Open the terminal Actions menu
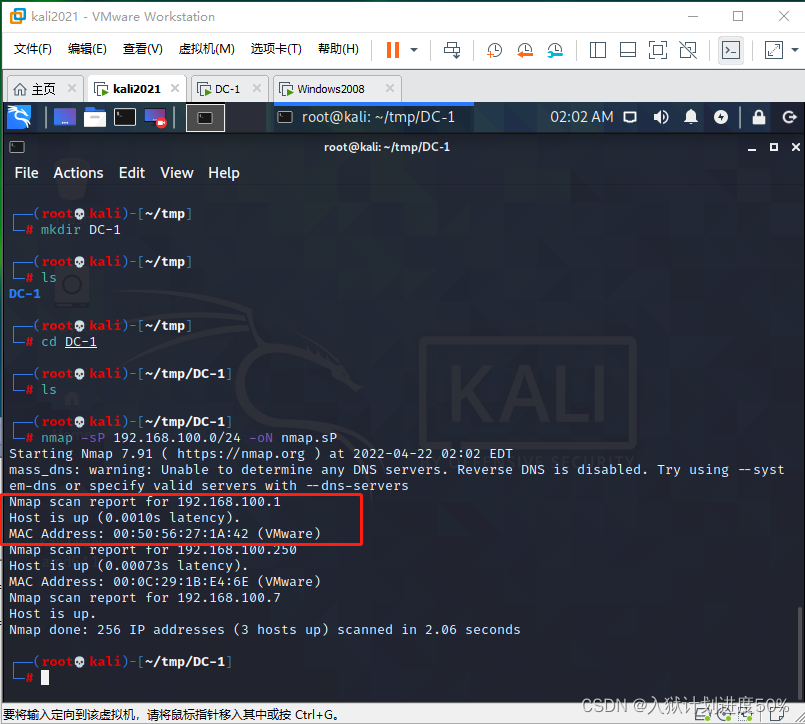The width and height of the screenshot is (805, 724). [x=79, y=173]
